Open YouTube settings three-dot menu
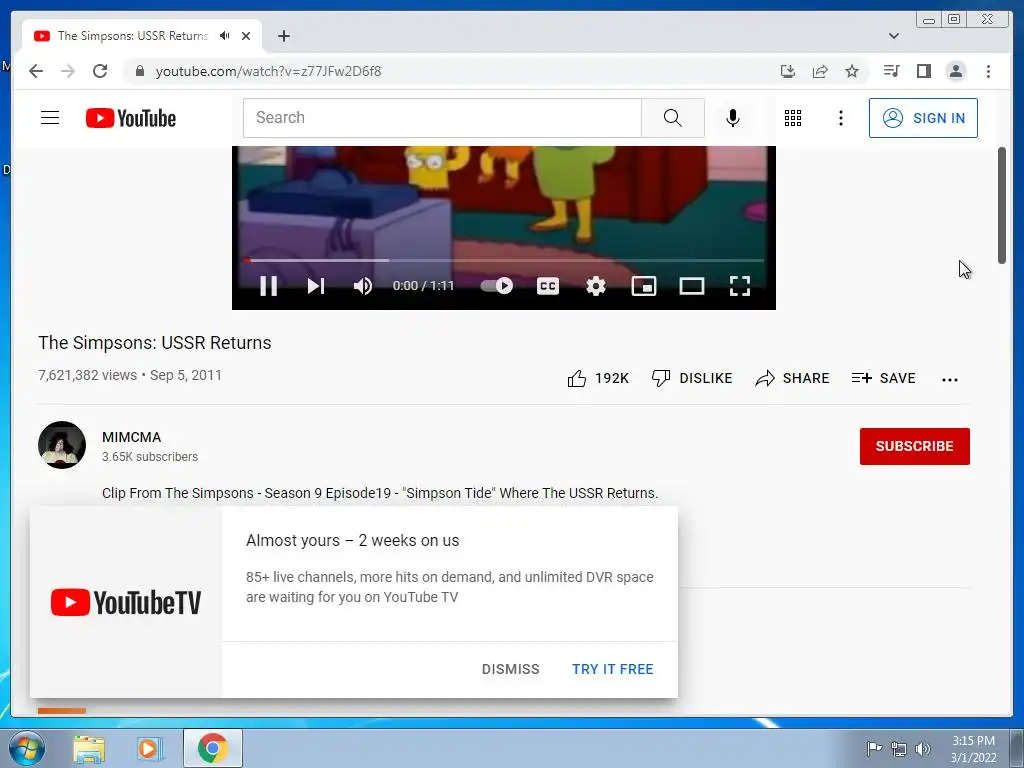 [841, 118]
